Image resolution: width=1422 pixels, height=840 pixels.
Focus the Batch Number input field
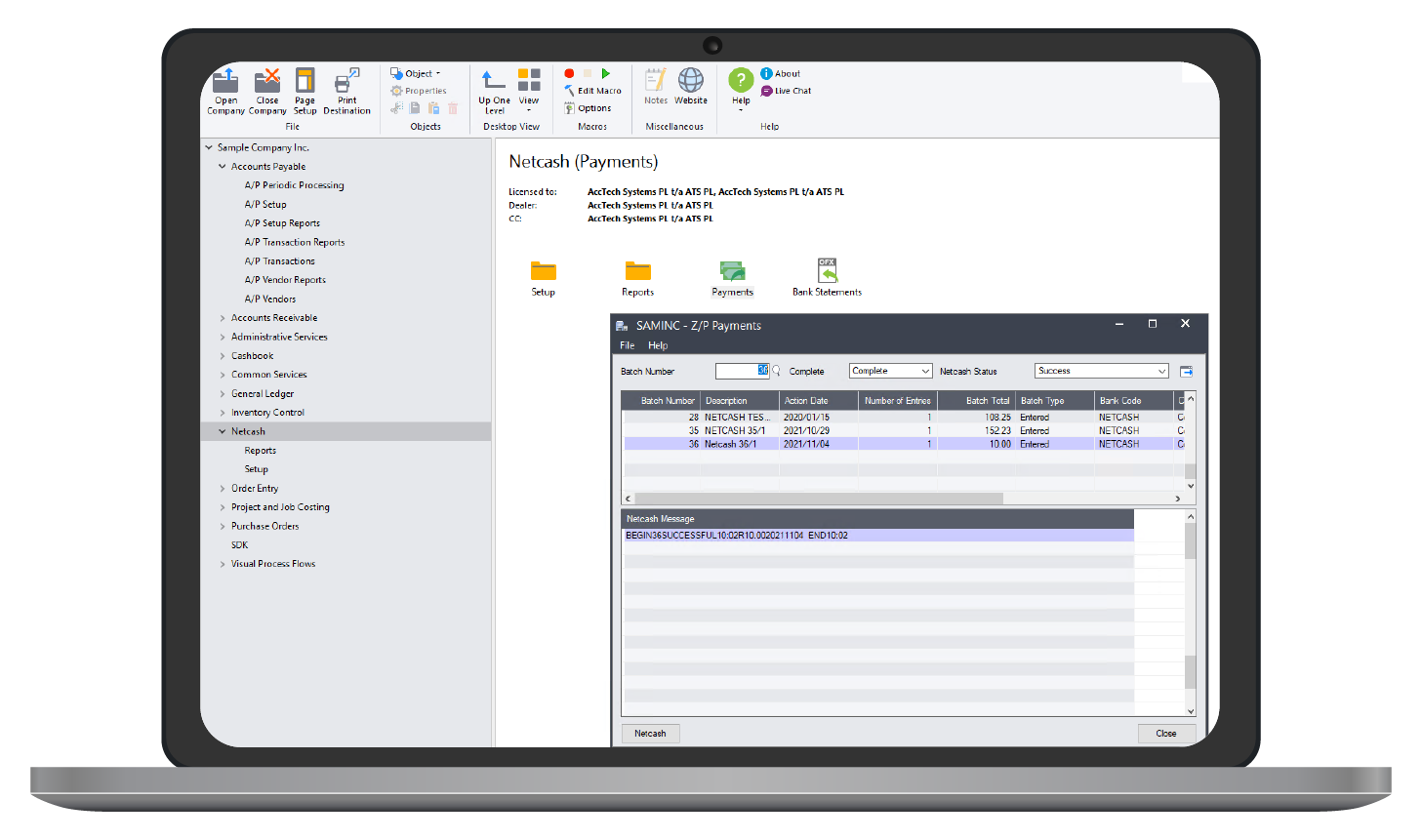point(743,371)
